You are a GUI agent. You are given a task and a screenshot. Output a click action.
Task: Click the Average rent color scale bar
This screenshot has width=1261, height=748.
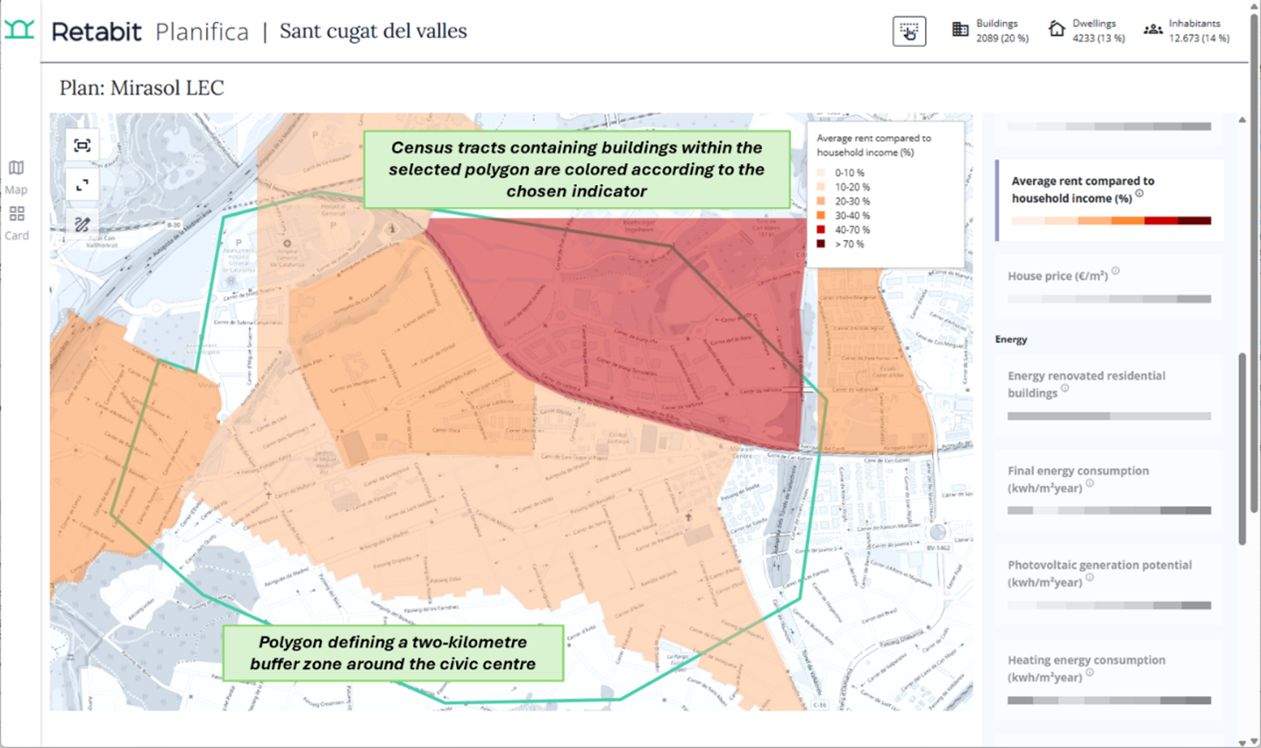point(1110,221)
